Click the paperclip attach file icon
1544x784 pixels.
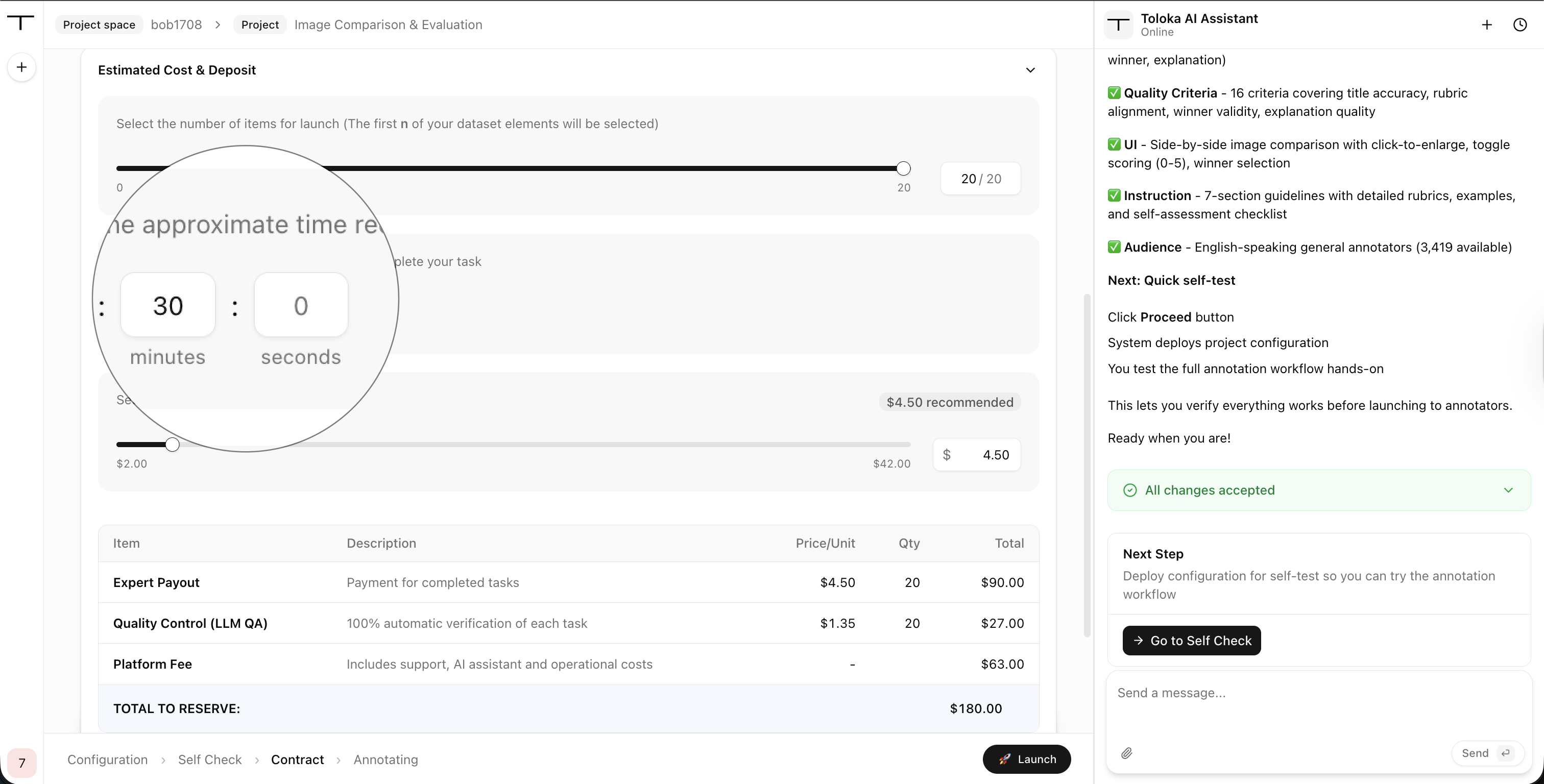point(1127,753)
